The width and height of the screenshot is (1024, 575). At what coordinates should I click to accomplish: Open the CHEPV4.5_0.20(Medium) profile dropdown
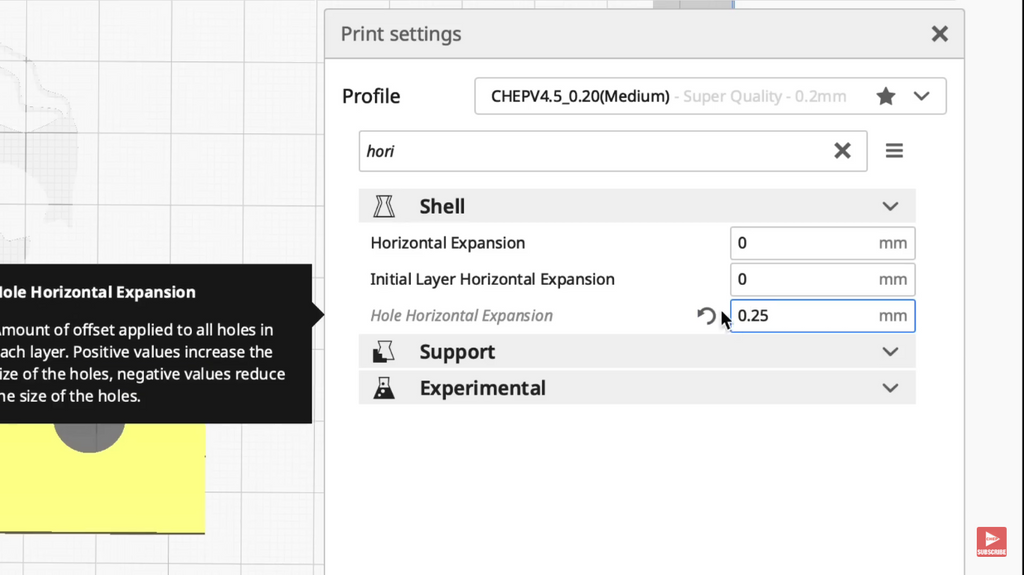pos(710,96)
